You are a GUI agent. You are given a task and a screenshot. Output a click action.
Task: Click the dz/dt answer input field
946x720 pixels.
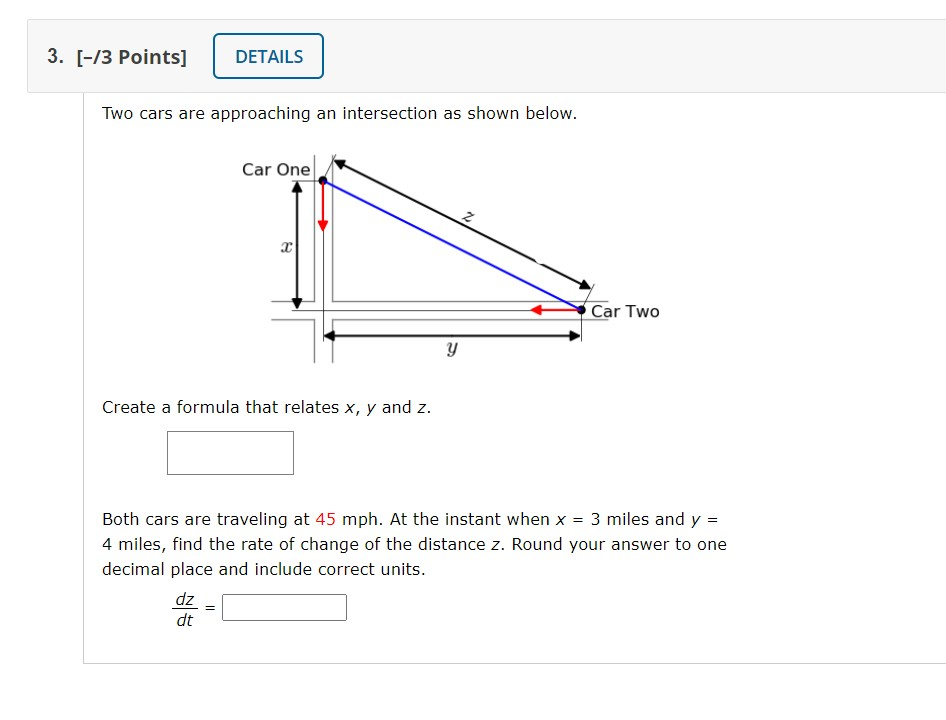point(284,607)
